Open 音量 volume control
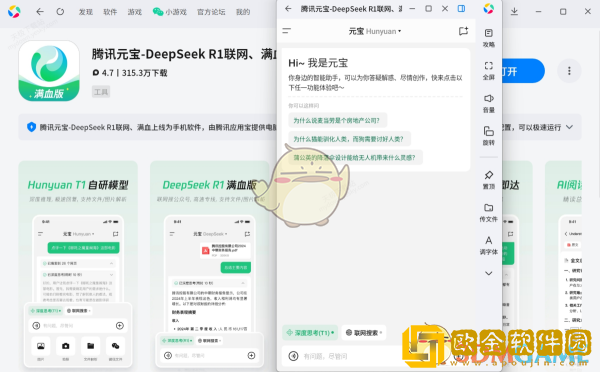 (x=489, y=103)
